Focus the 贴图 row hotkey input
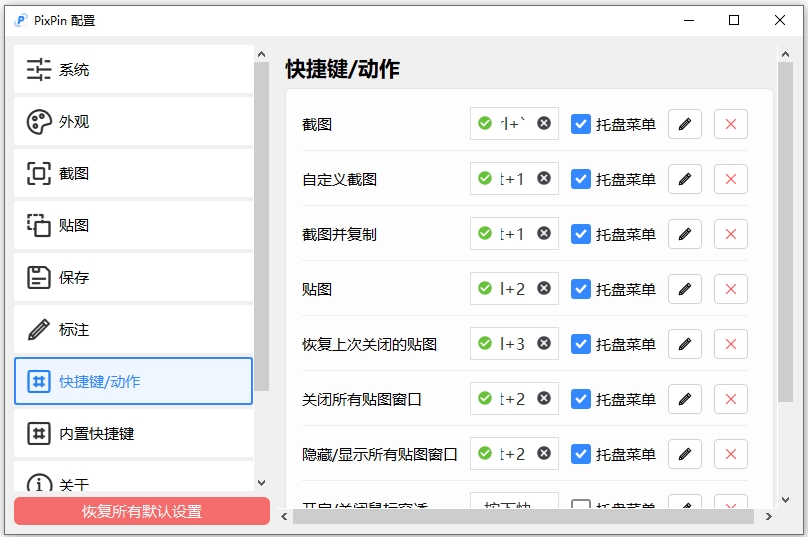808x537 pixels. pos(514,289)
